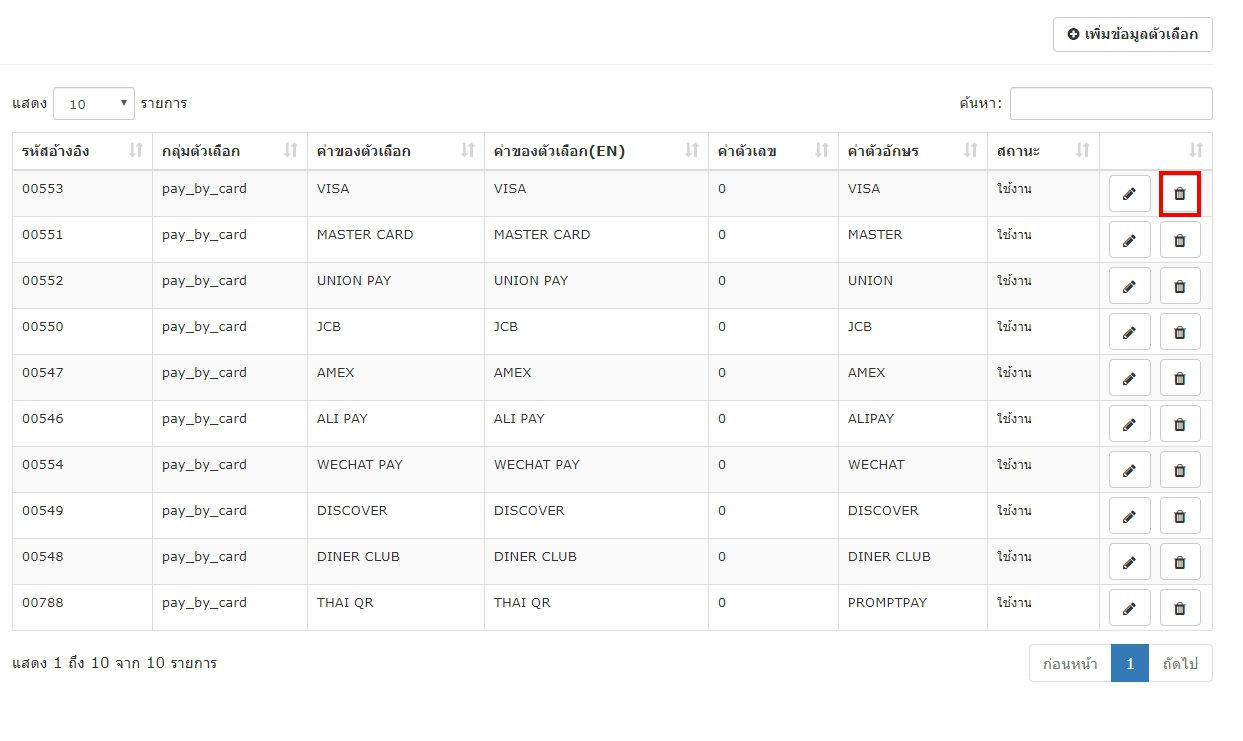Screen dimensions: 1243x741
Task: Click reference code 00546
Action: [43, 418]
